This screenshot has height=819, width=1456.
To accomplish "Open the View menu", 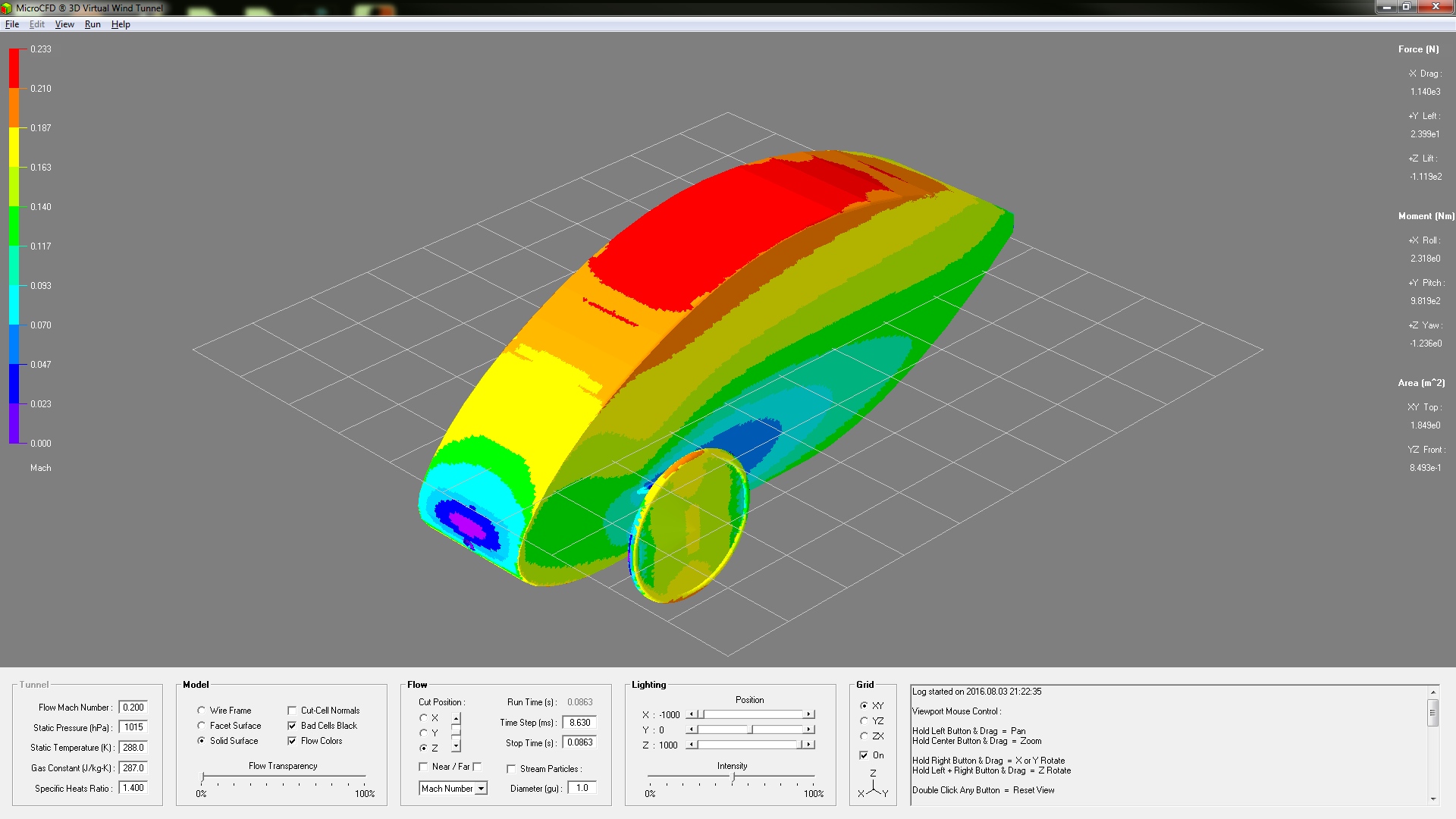I will coord(64,24).
